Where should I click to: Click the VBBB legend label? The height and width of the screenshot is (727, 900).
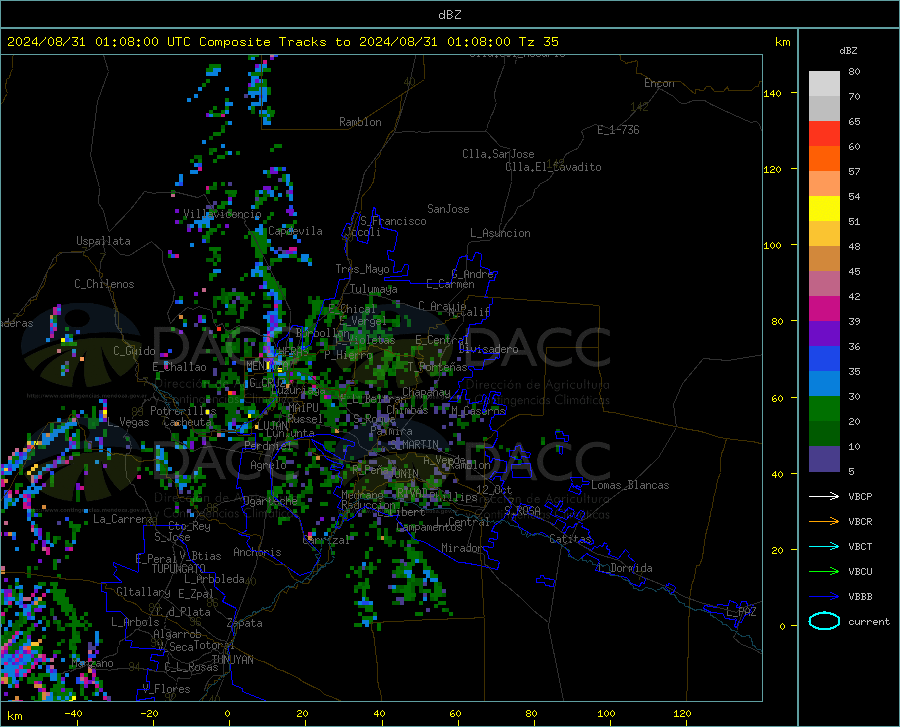click(860, 597)
